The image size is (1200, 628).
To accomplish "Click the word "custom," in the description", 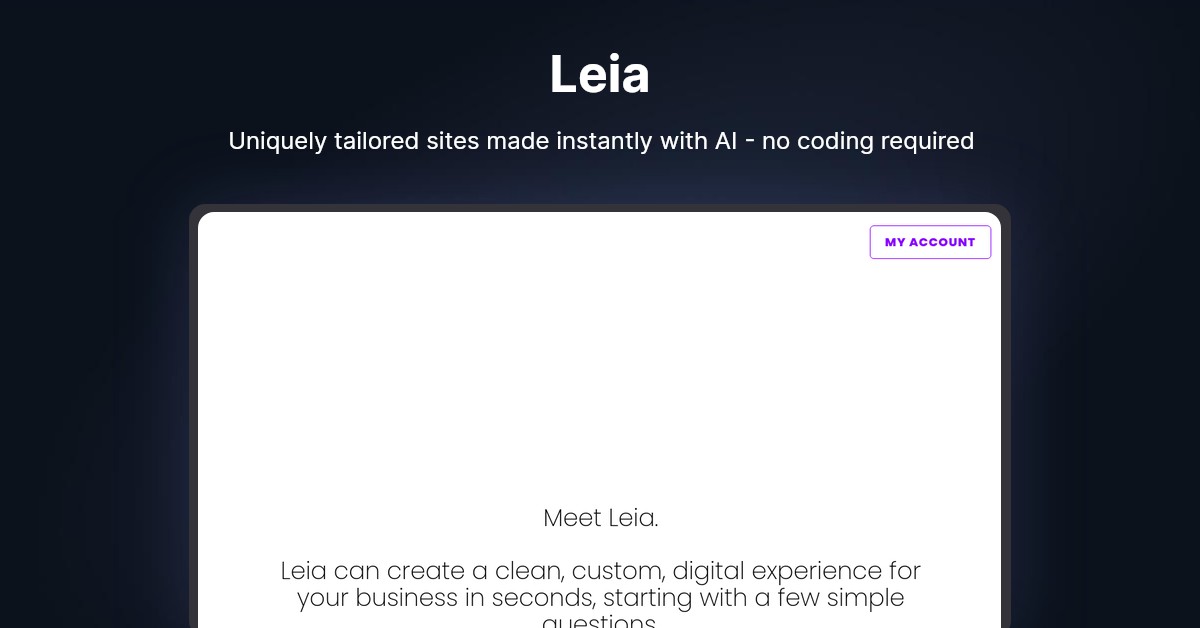I will 617,571.
